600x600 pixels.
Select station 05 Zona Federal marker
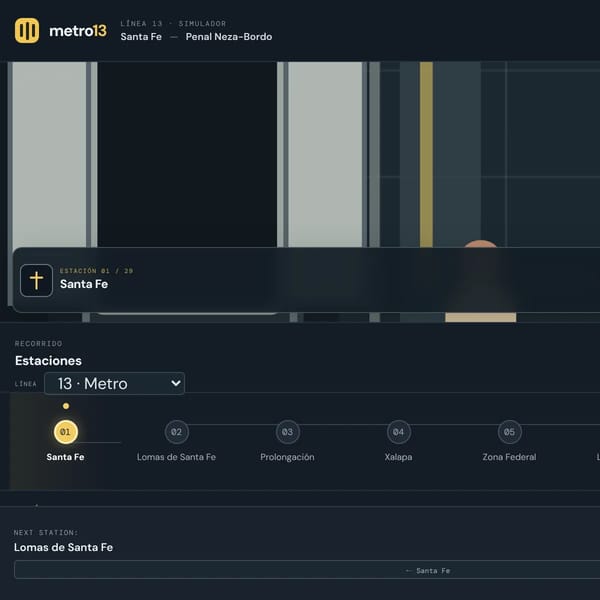pos(509,432)
